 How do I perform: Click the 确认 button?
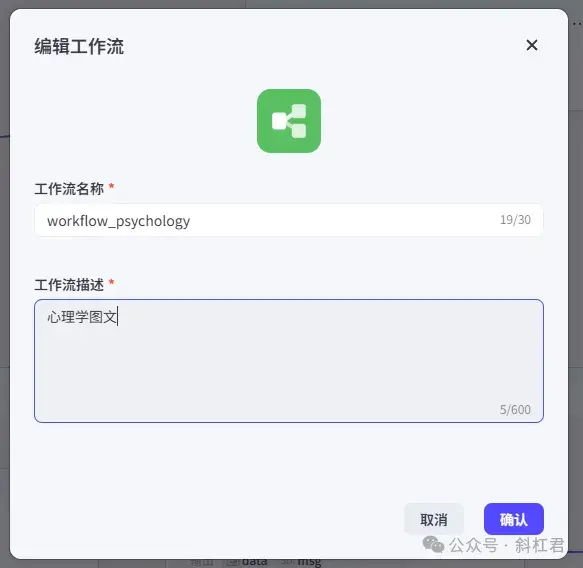[513, 519]
